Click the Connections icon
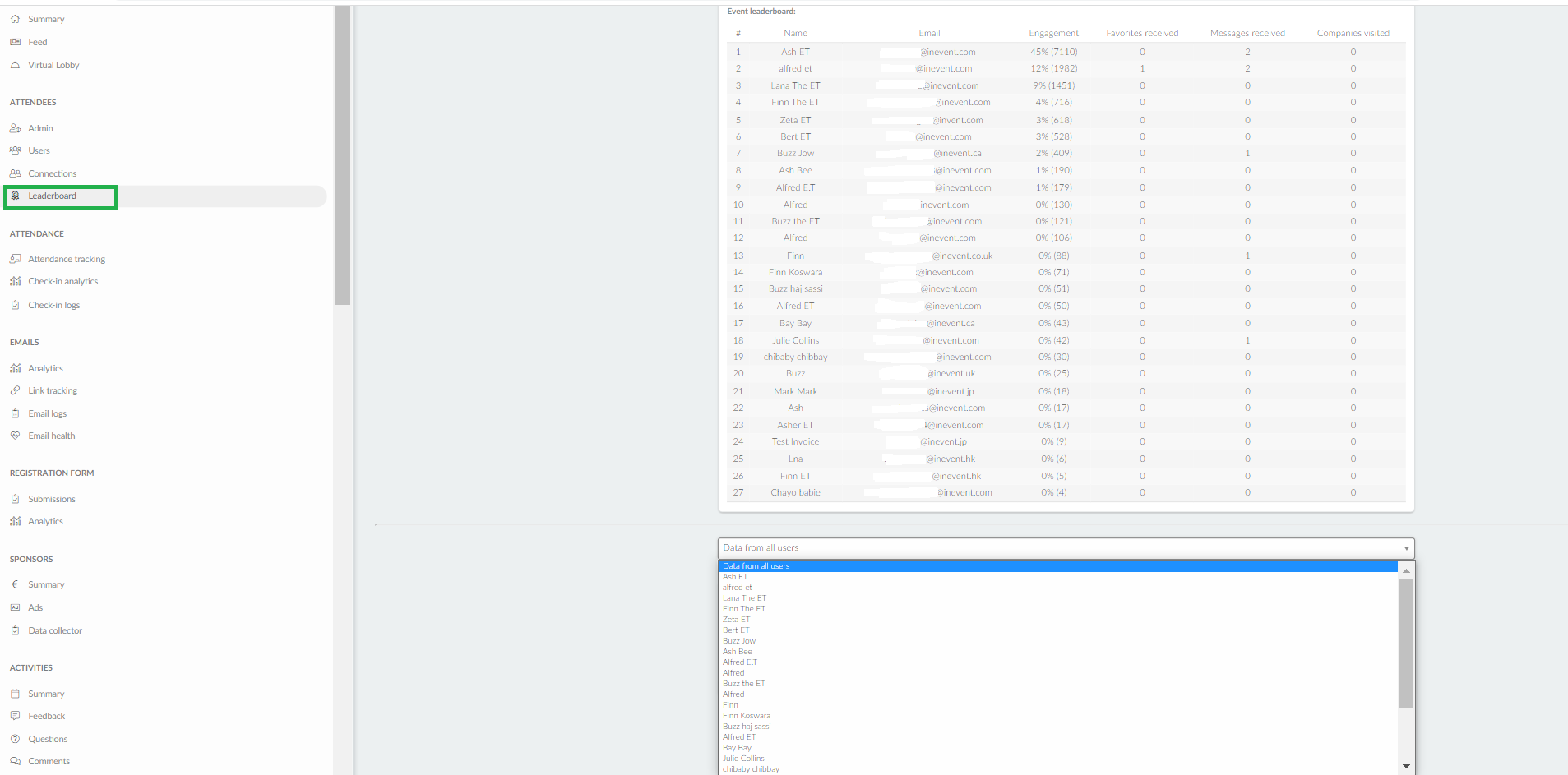Screen dimensions: 1568x775 (x=15, y=173)
